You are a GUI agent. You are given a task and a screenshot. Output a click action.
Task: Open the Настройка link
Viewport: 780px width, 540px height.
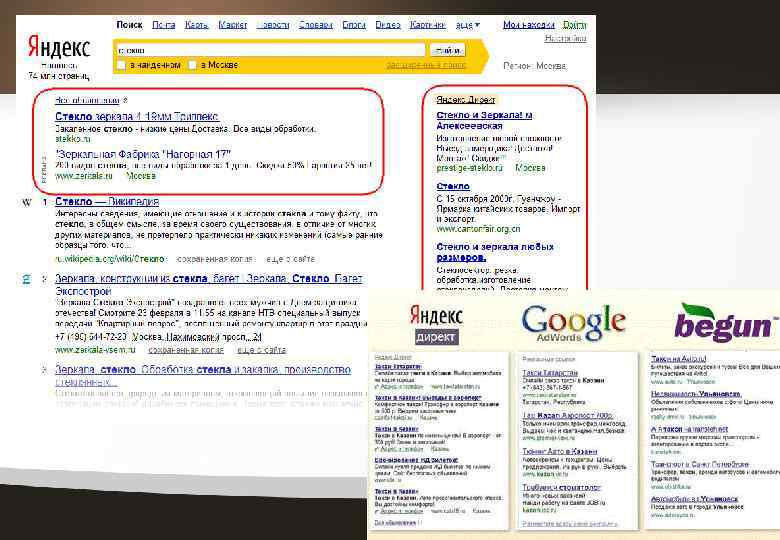[566, 38]
